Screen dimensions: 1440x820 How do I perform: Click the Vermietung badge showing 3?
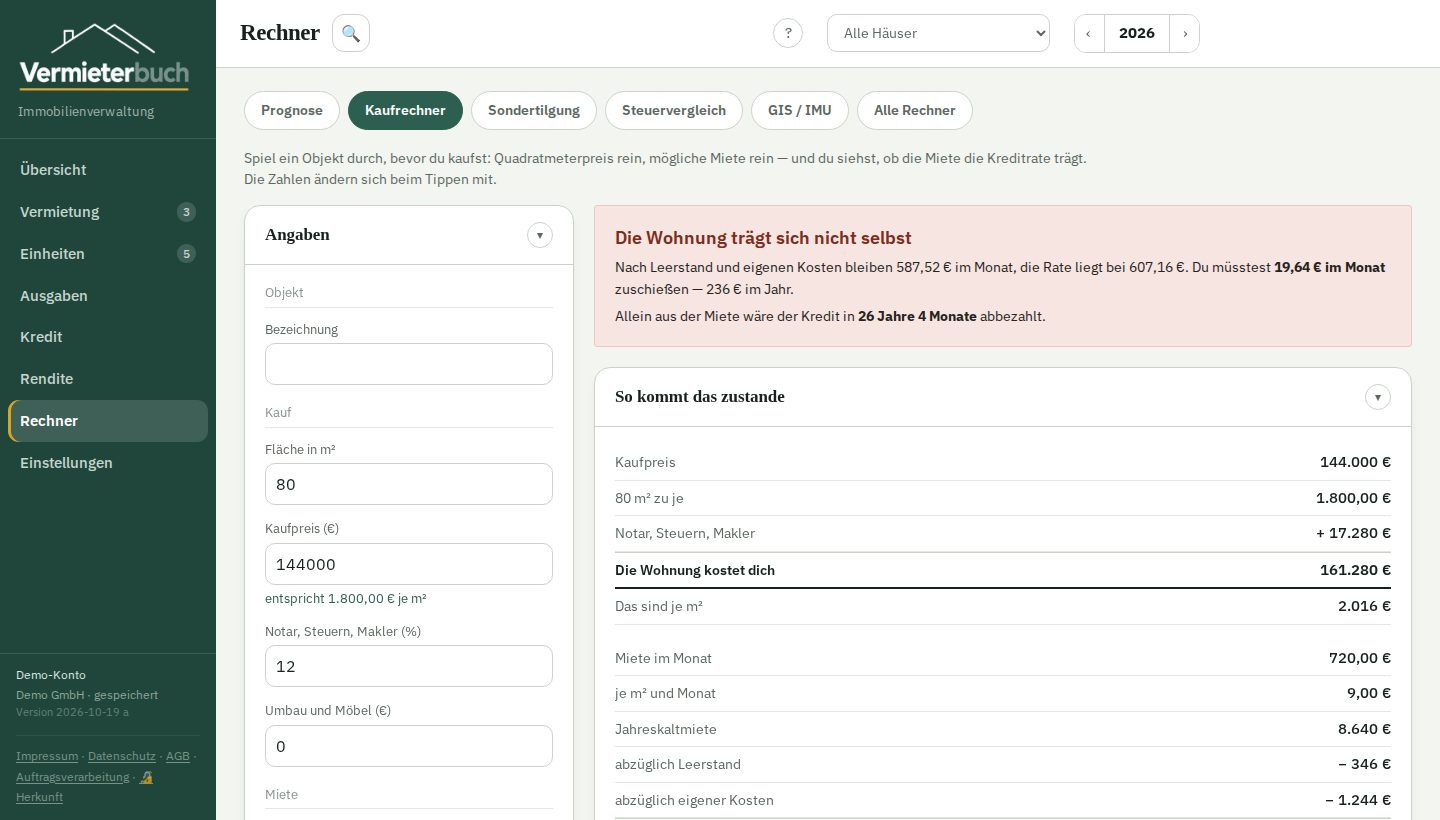click(186, 212)
